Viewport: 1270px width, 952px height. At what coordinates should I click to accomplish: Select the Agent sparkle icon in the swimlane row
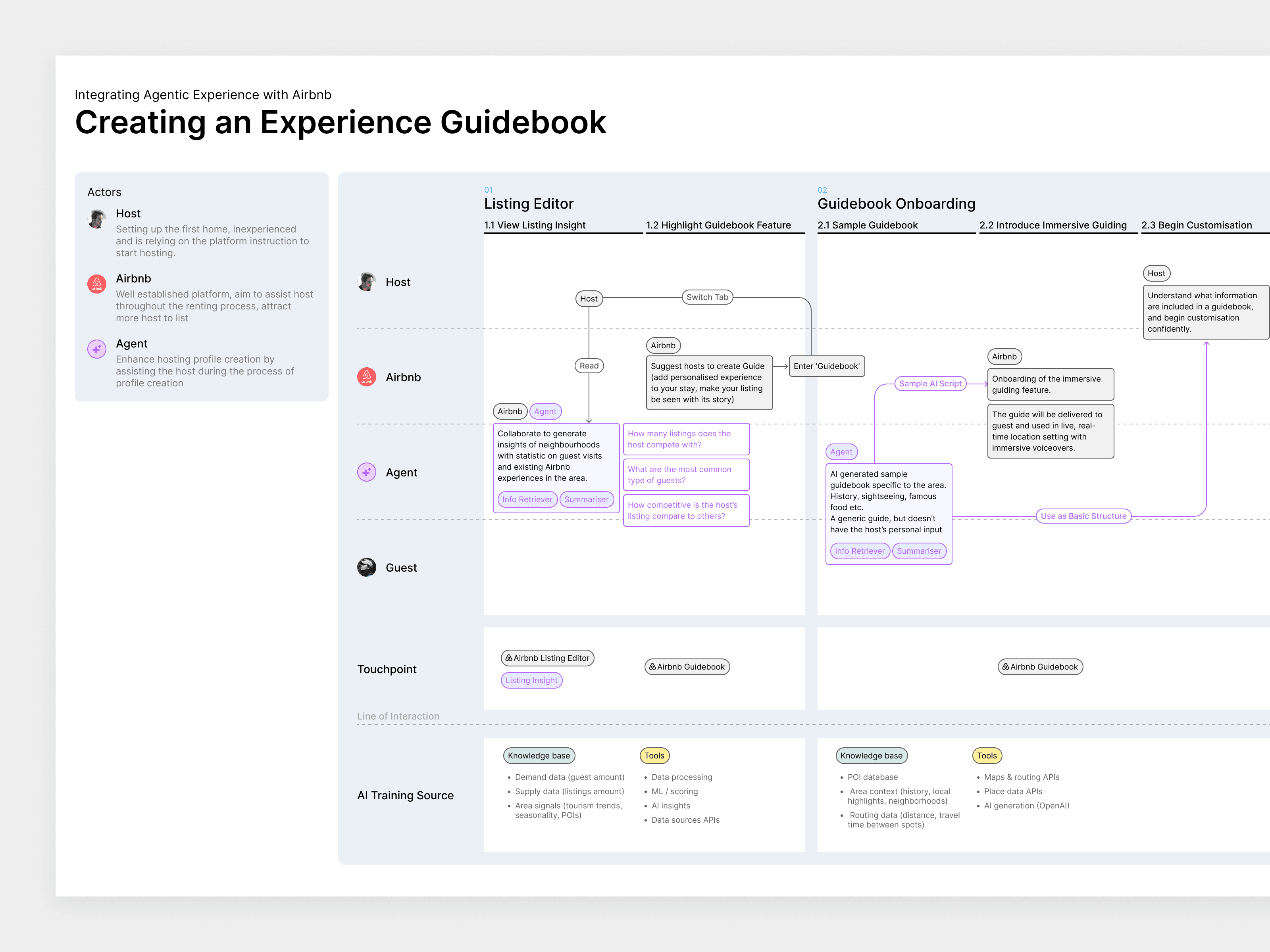pyautogui.click(x=366, y=472)
